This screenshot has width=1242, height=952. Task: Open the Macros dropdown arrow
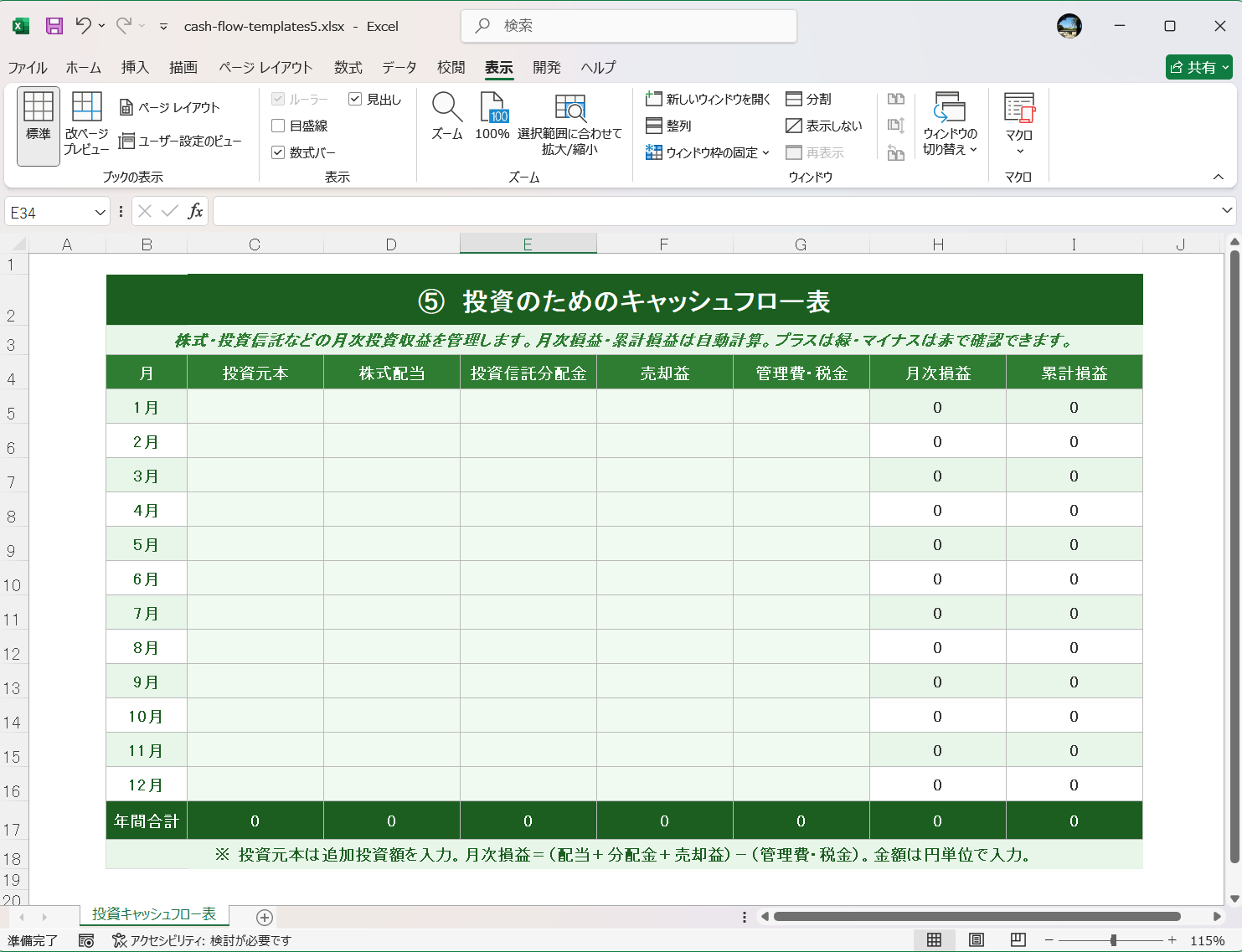(1020, 152)
